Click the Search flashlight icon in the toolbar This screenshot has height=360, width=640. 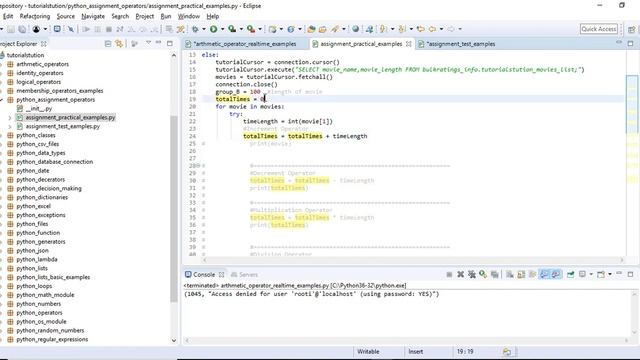point(335,29)
